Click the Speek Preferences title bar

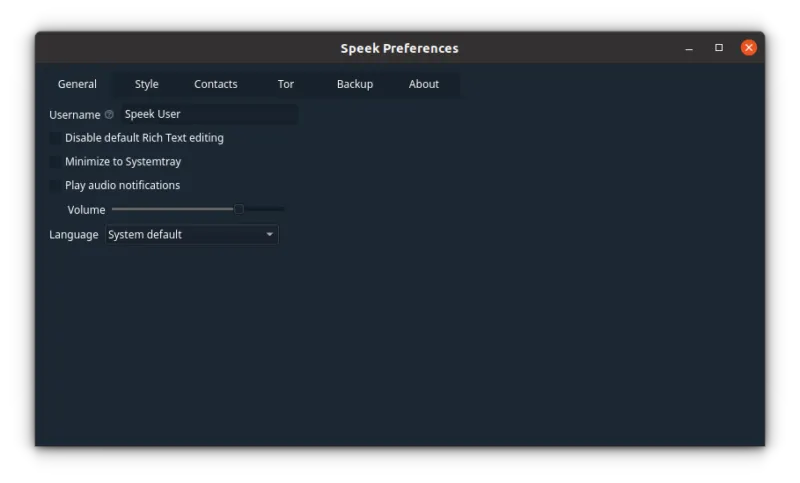[x=399, y=48]
